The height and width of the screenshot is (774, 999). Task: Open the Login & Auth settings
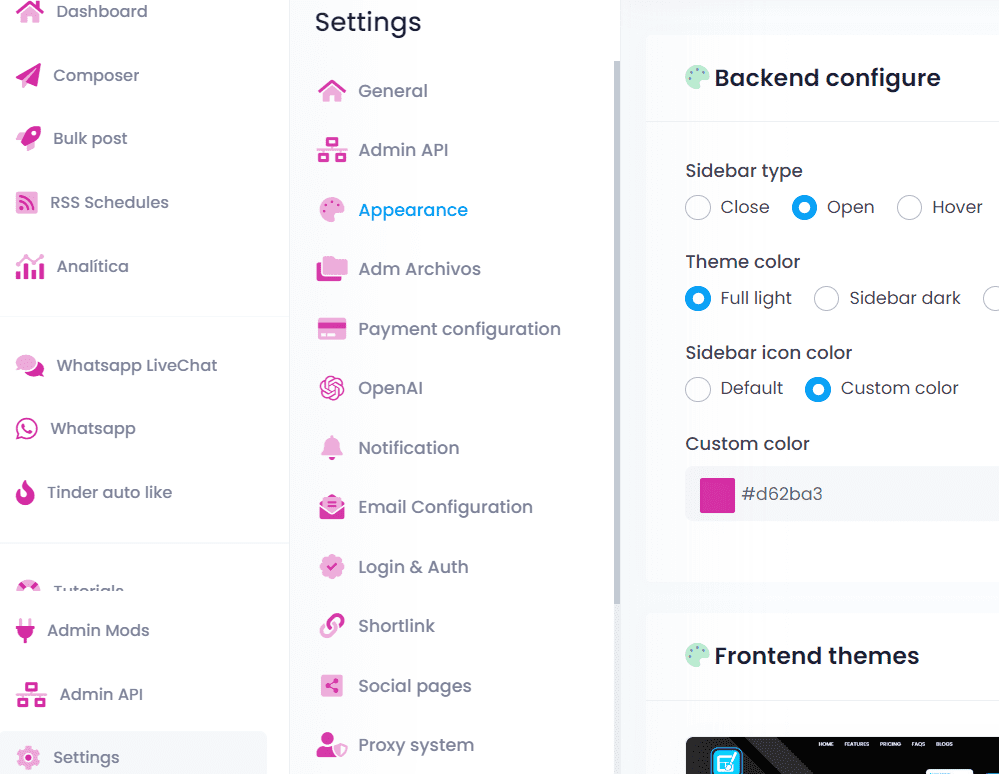point(412,567)
